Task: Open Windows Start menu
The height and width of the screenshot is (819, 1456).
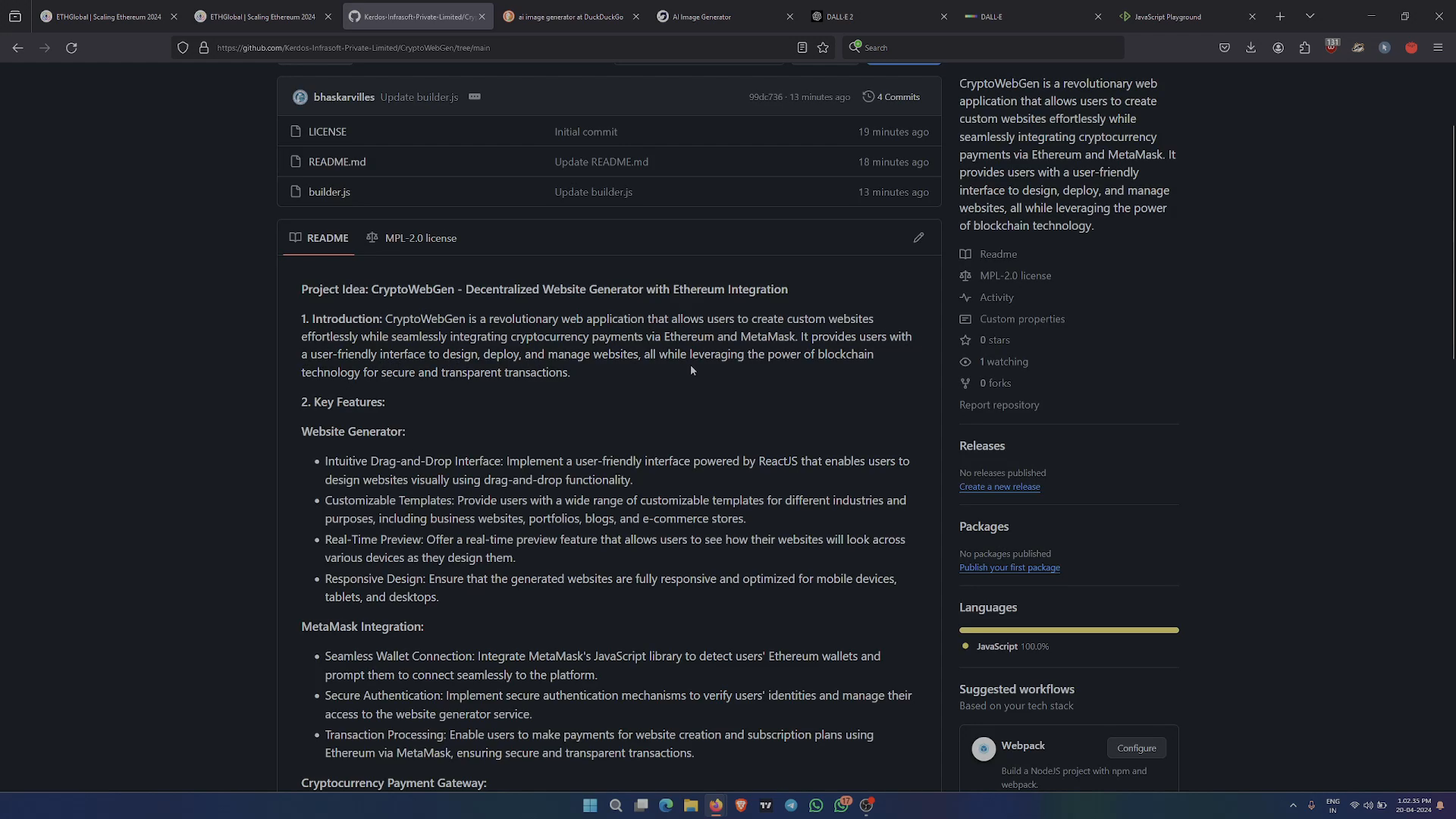Action: 590,805
